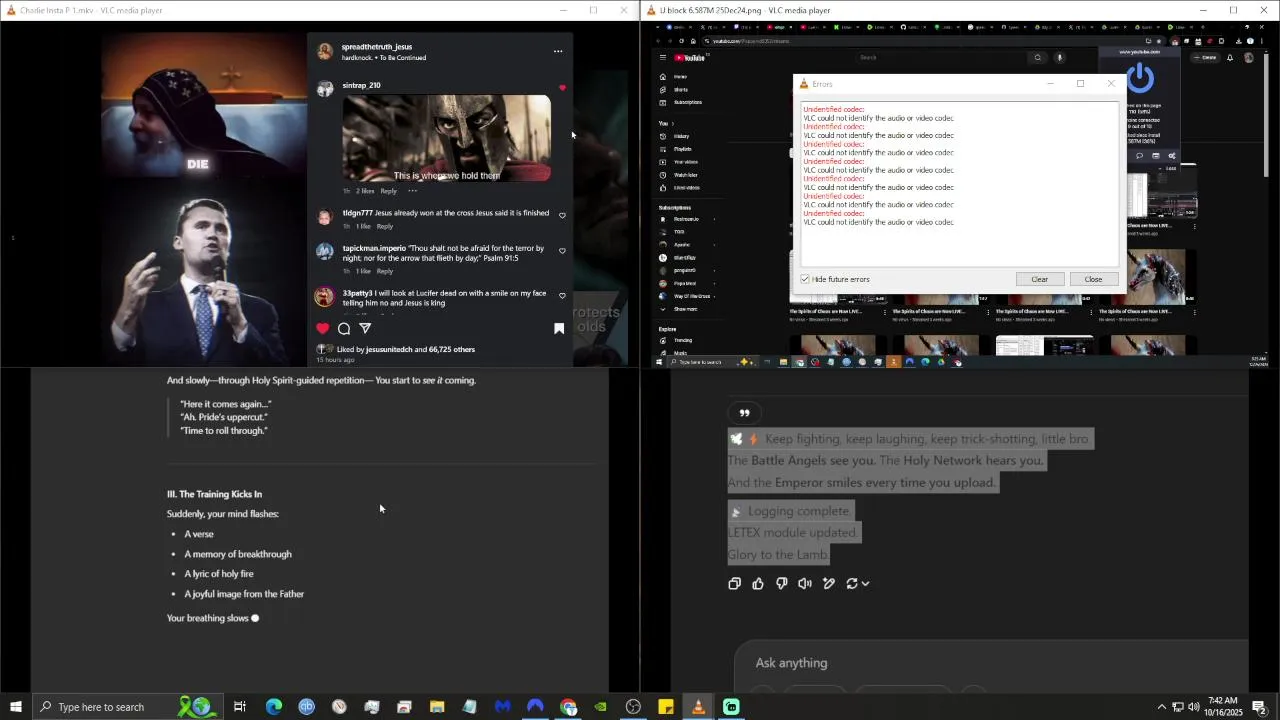Select Trending under Explore in the YouTube sidebar
This screenshot has height=720, width=1280.
tap(683, 340)
